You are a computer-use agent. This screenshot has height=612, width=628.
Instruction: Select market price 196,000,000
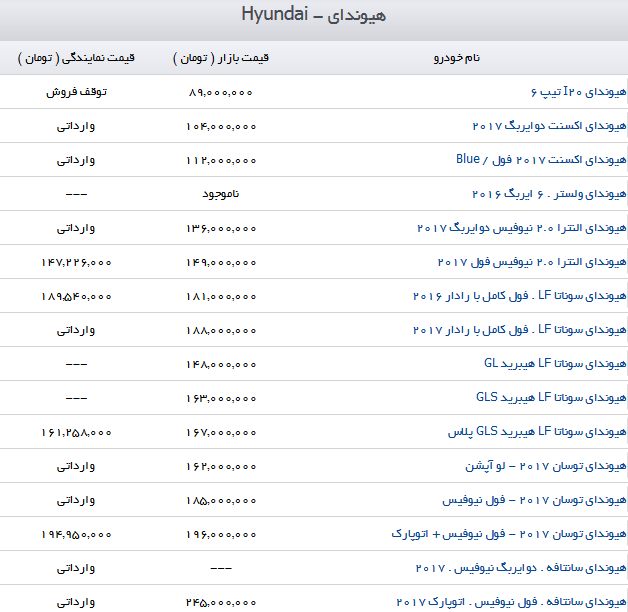[x=221, y=535]
